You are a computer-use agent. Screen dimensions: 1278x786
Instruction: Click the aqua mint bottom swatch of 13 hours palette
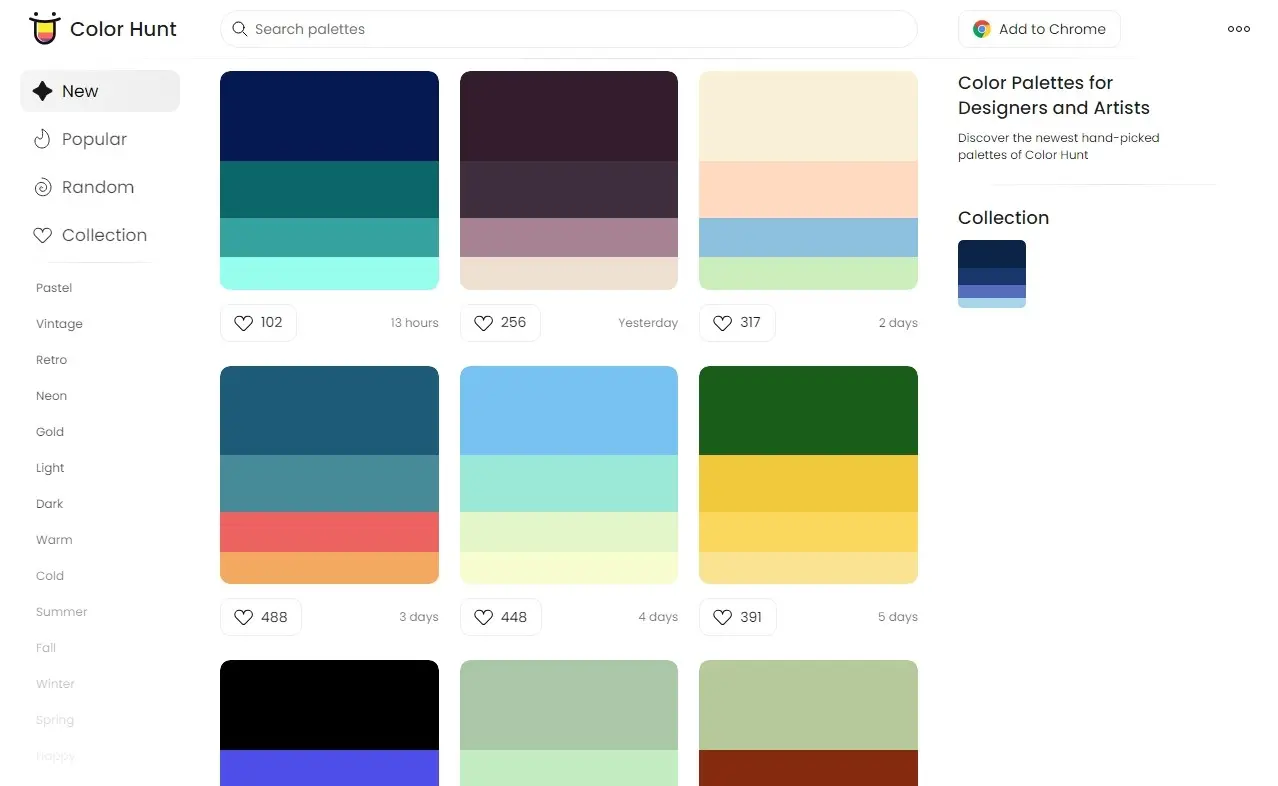[329, 273]
